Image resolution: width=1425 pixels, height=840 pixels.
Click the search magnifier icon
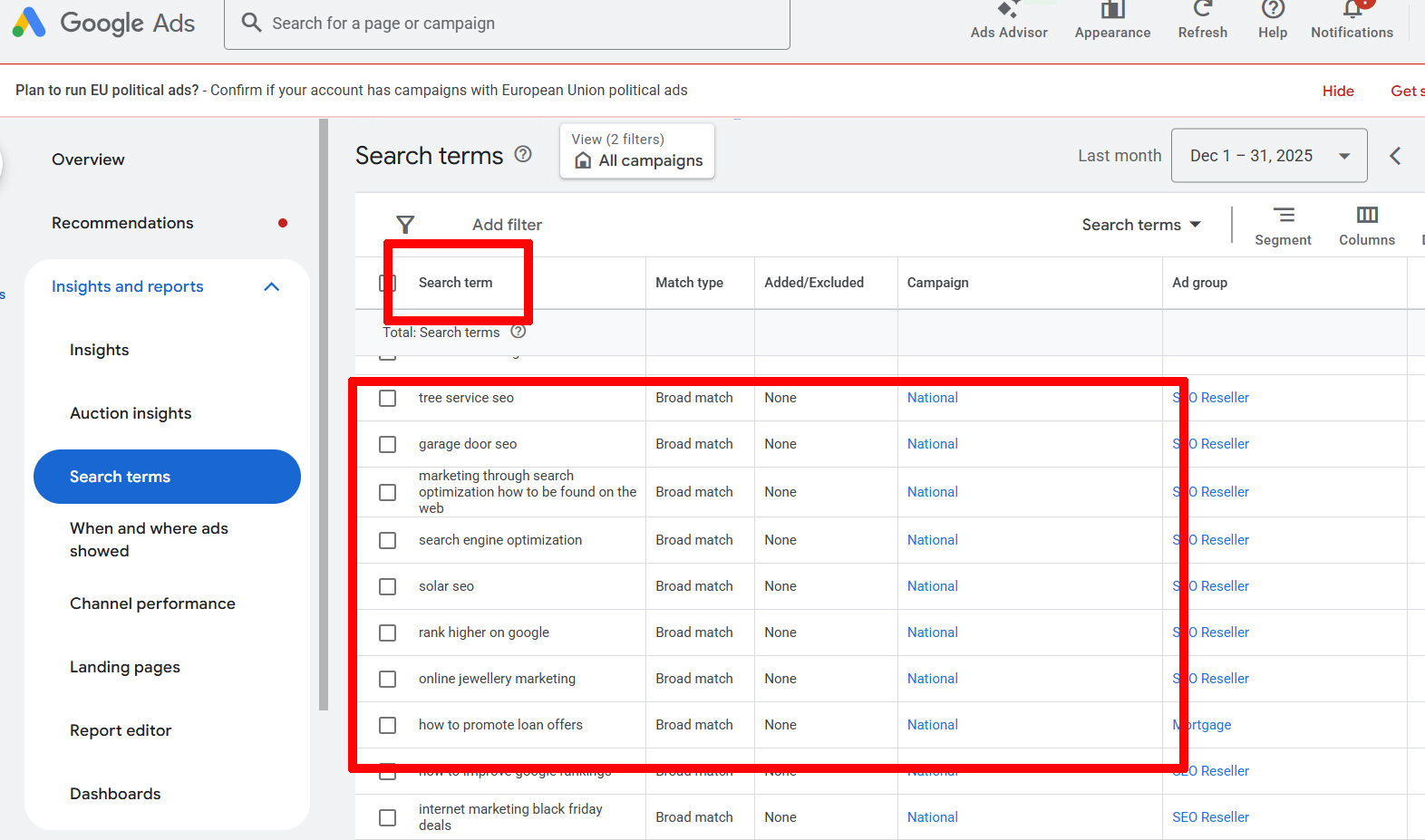point(251,23)
